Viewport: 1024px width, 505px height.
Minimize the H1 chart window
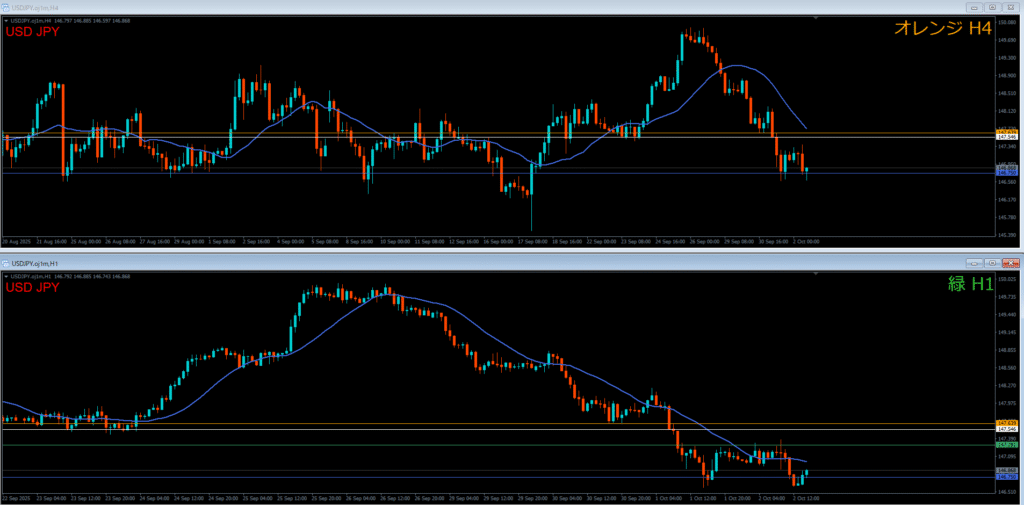click(976, 263)
